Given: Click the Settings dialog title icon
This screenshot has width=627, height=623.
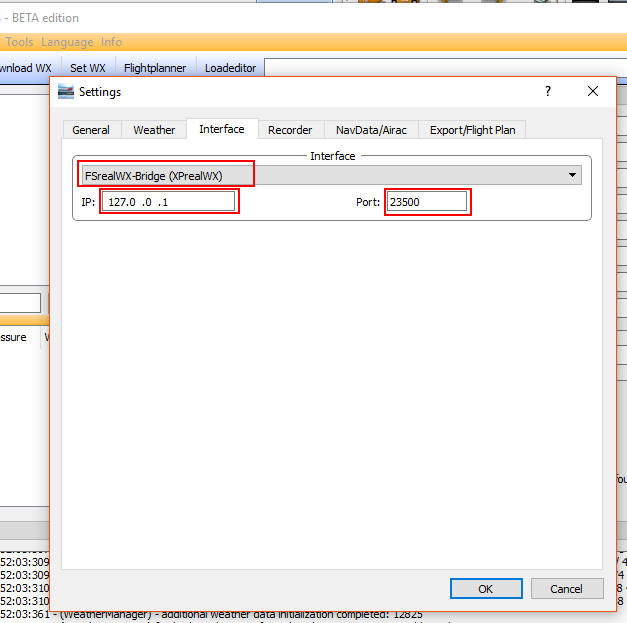Looking at the screenshot, I should [x=66, y=92].
